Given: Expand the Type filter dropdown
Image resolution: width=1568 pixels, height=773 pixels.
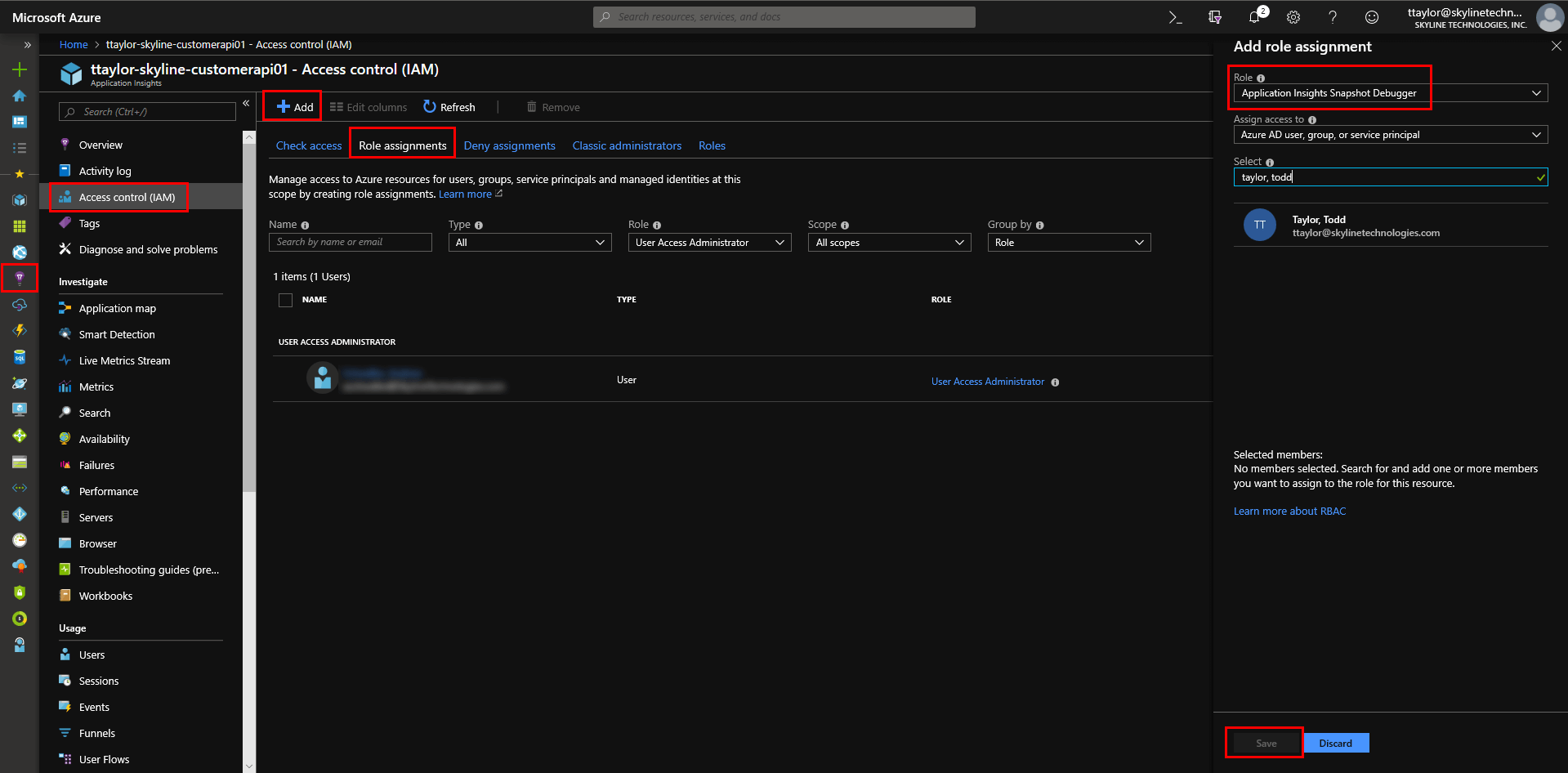Looking at the screenshot, I should [529, 243].
